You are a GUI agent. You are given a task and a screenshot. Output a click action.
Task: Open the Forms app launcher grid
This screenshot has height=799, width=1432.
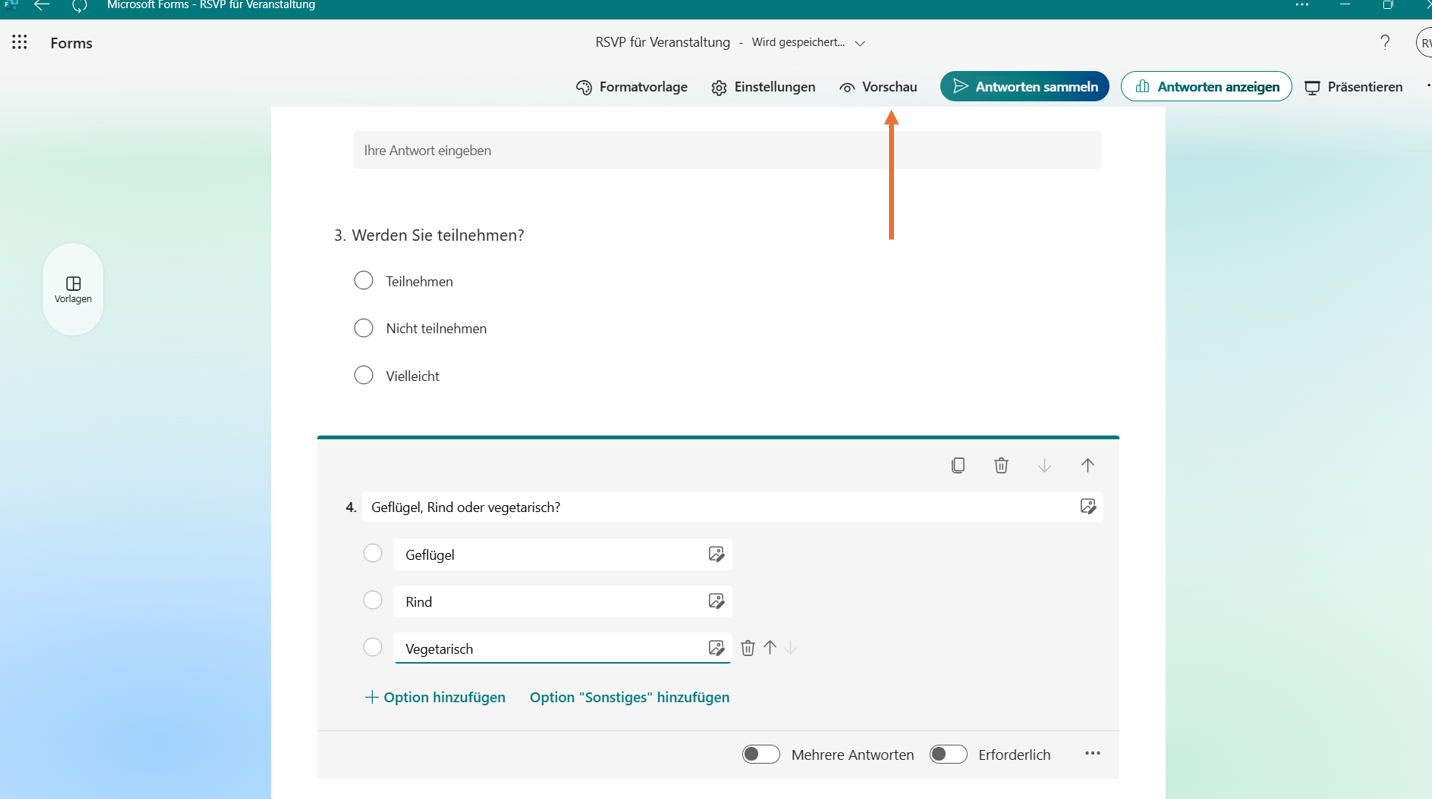pyautogui.click(x=20, y=43)
